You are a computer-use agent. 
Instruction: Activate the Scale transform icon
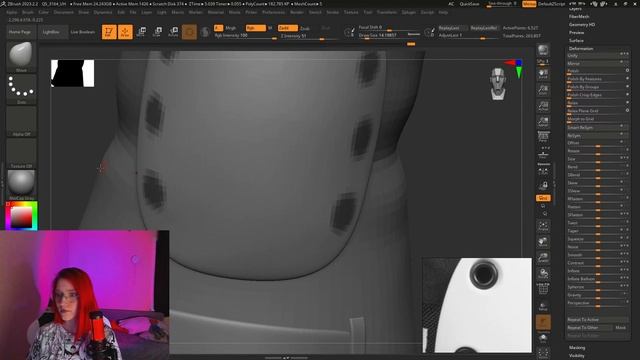(x=158, y=32)
